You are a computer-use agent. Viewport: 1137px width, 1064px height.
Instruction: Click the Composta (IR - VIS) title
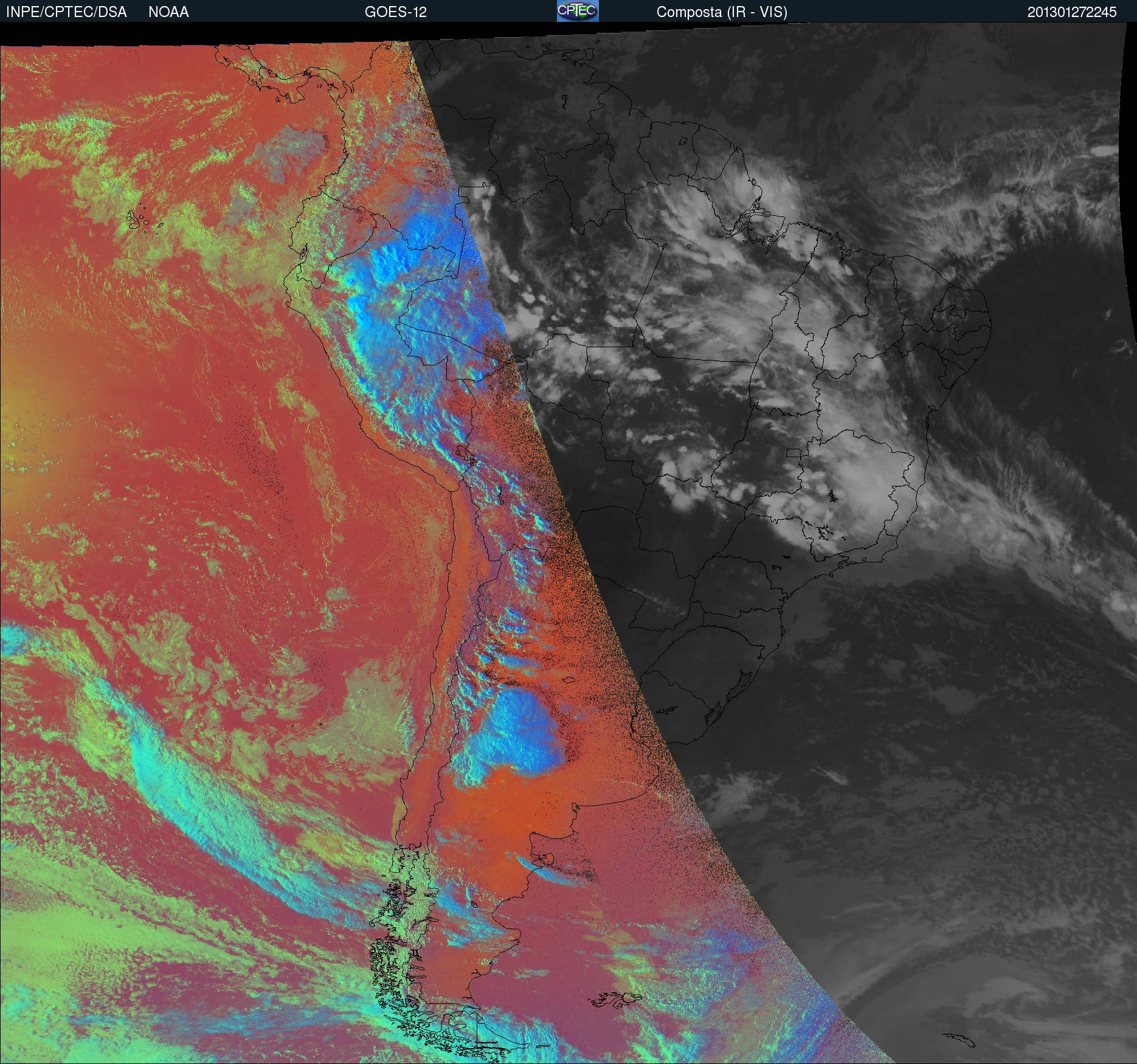[722, 12]
